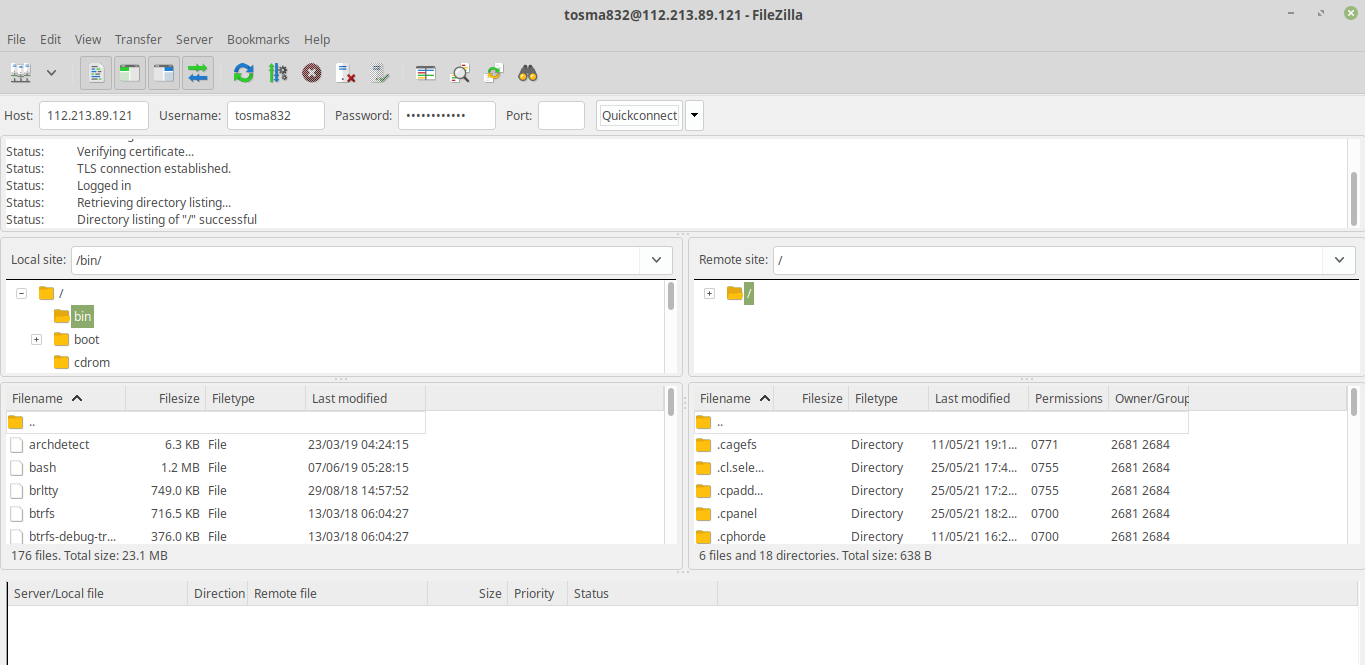The image size is (1365, 665).
Task: Disconnect from the current server
Action: point(346,73)
